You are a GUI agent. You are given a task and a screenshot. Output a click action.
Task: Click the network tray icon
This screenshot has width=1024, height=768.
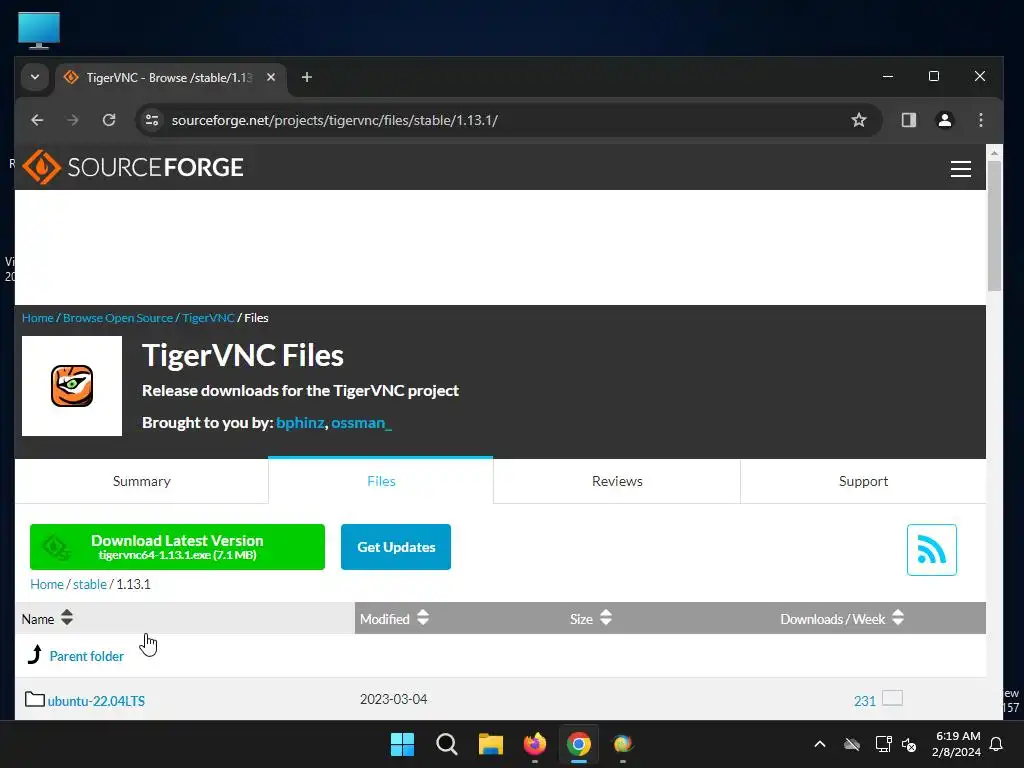click(883, 744)
